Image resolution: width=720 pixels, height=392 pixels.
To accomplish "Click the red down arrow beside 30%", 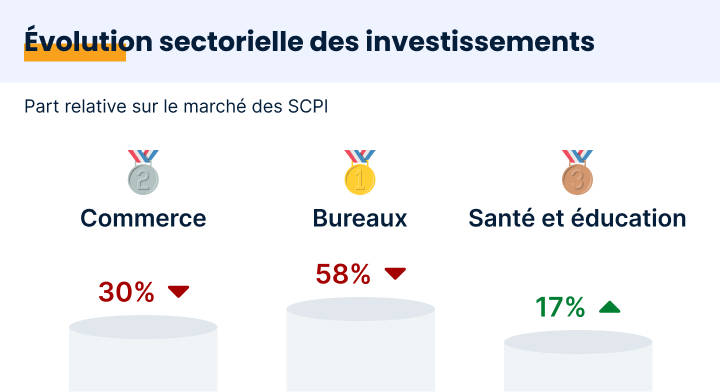I will (x=179, y=291).
